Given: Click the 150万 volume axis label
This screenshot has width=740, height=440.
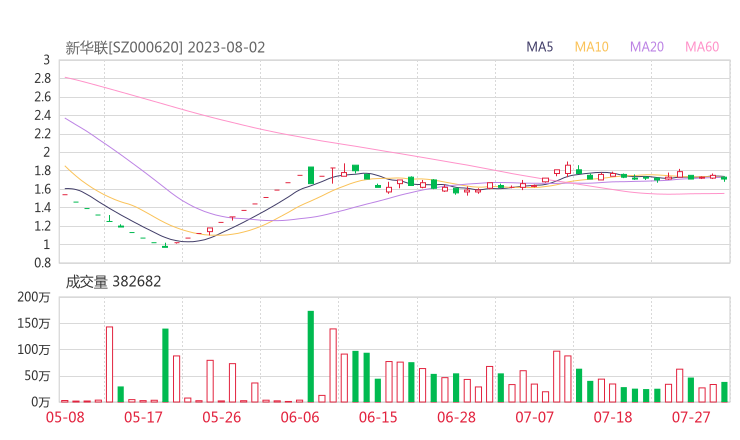Looking at the screenshot, I should tap(34, 324).
